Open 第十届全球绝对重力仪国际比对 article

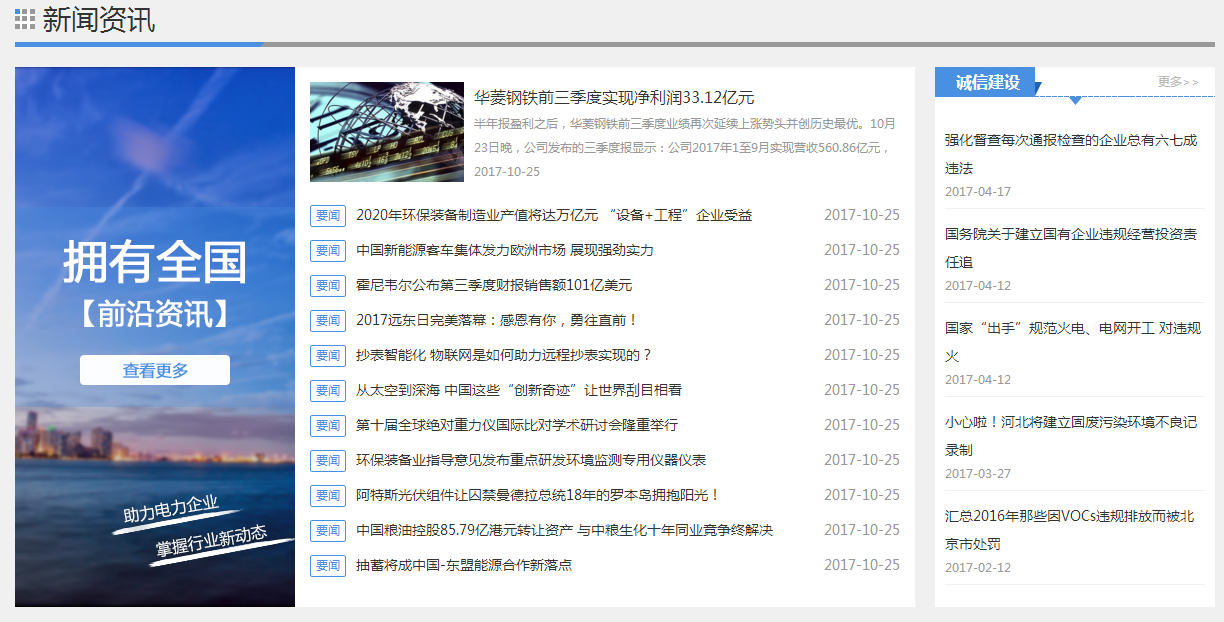(x=516, y=425)
